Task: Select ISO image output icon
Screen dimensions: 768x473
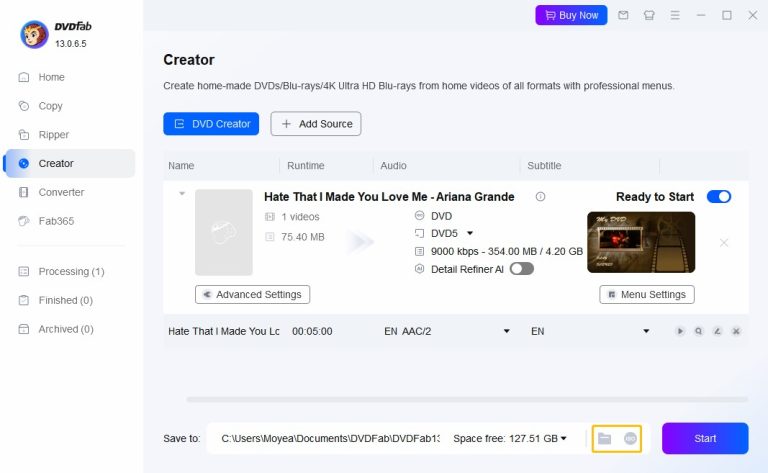Action: 630,439
